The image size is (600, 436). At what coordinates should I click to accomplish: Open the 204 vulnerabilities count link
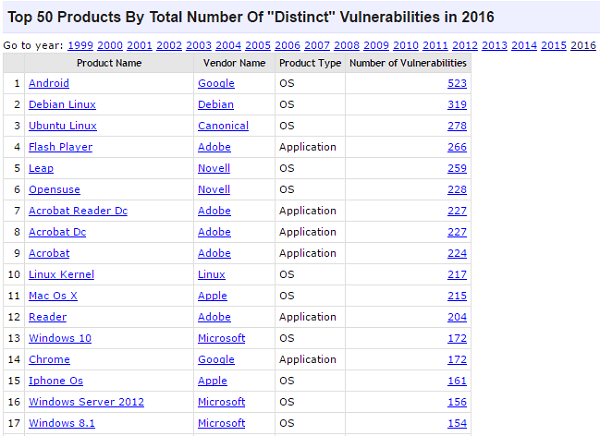click(457, 317)
